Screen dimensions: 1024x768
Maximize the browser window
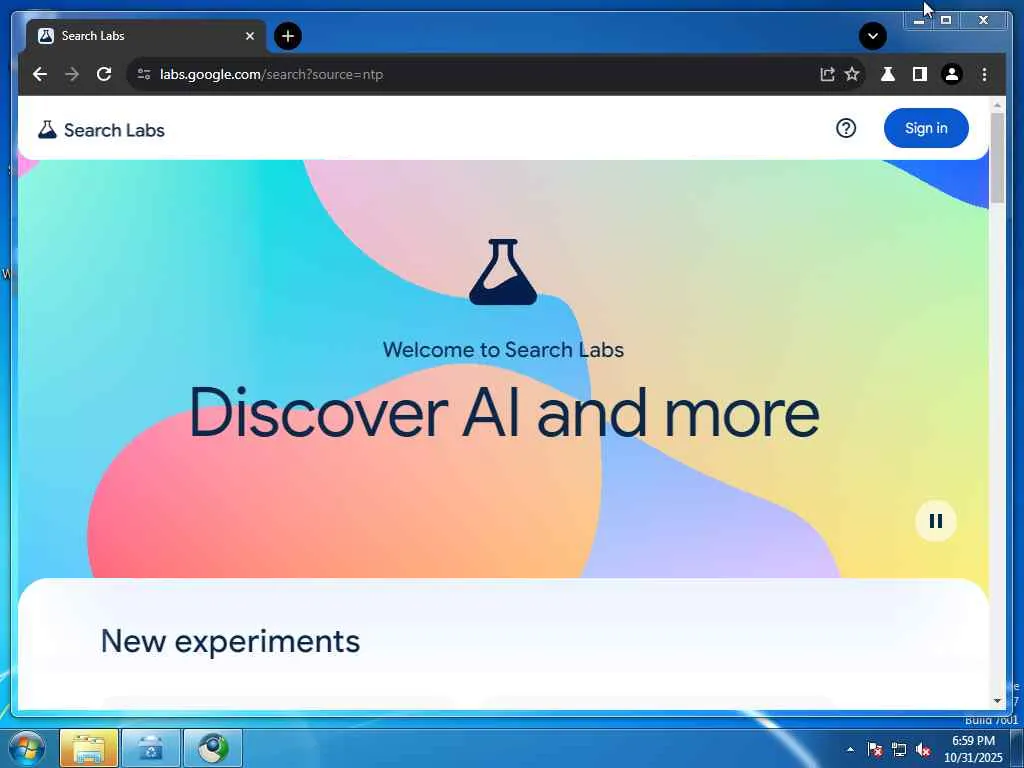point(946,20)
